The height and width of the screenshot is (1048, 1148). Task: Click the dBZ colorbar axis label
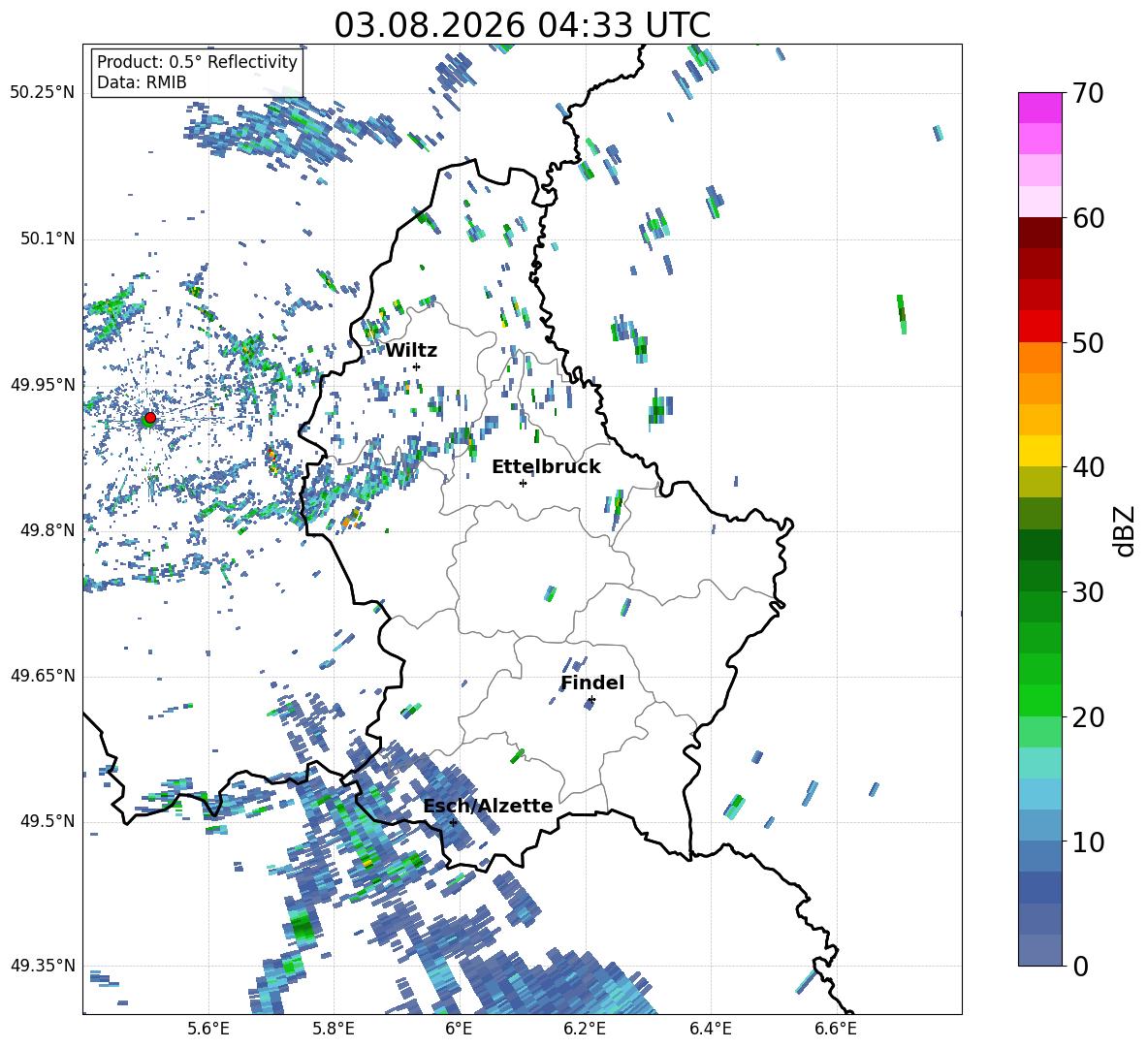pyautogui.click(x=1126, y=530)
